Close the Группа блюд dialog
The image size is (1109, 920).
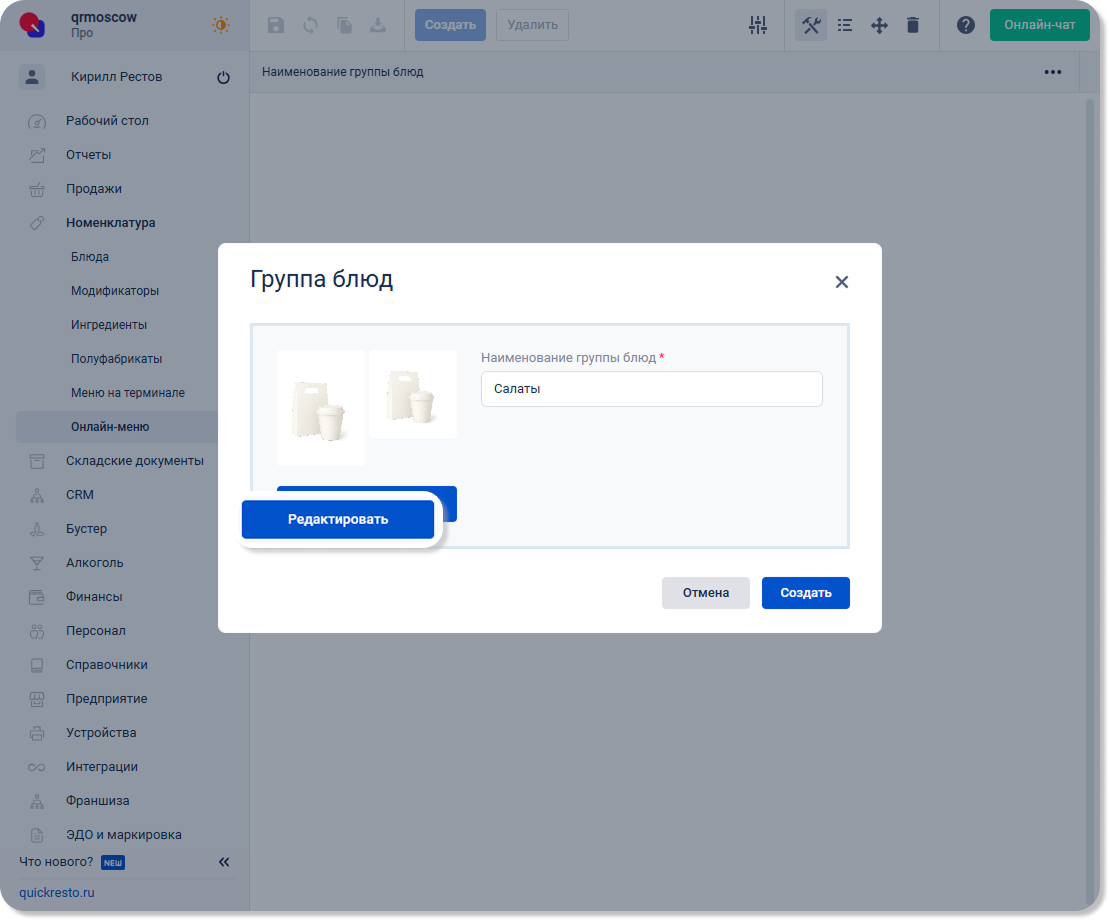(841, 282)
